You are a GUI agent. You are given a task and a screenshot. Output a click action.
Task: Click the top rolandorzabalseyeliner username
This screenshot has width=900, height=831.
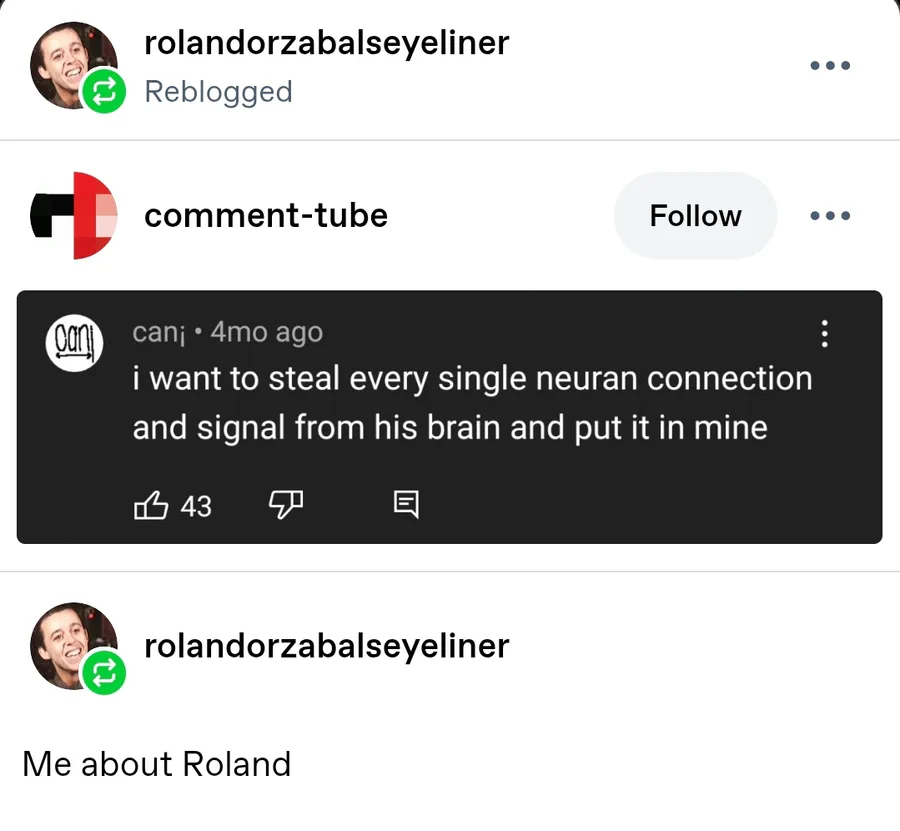tap(327, 43)
